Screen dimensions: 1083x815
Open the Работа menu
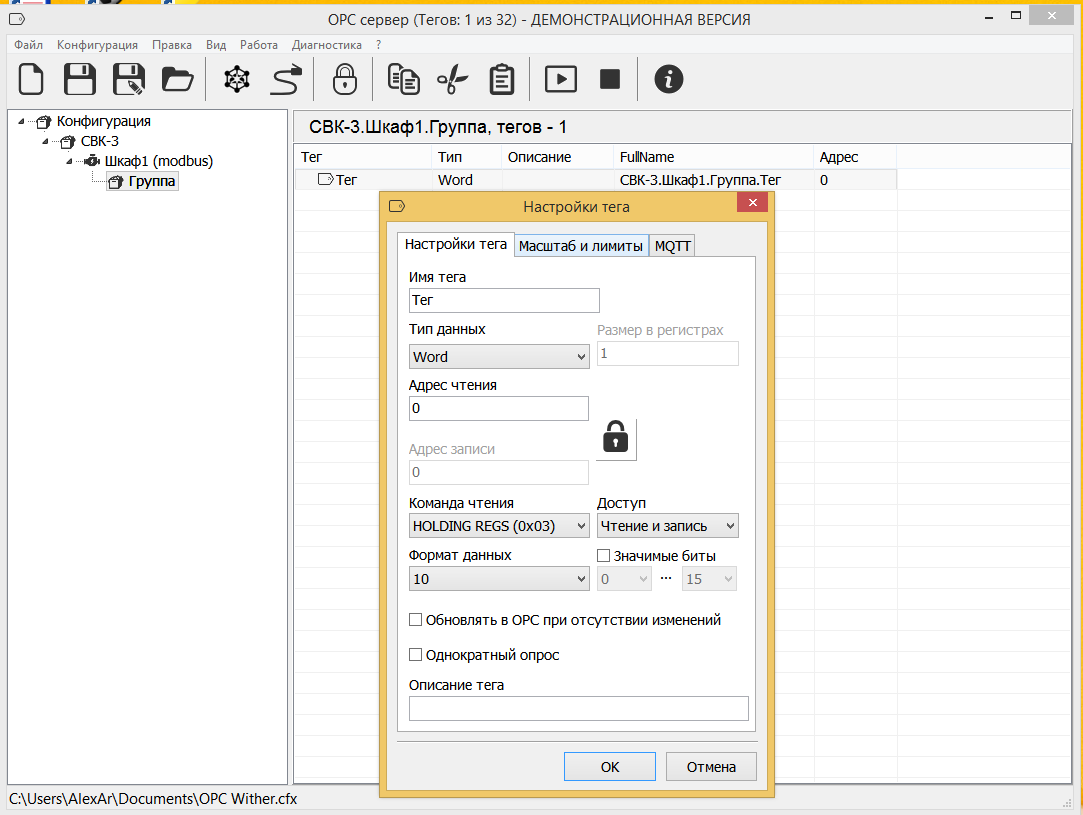pyautogui.click(x=259, y=45)
